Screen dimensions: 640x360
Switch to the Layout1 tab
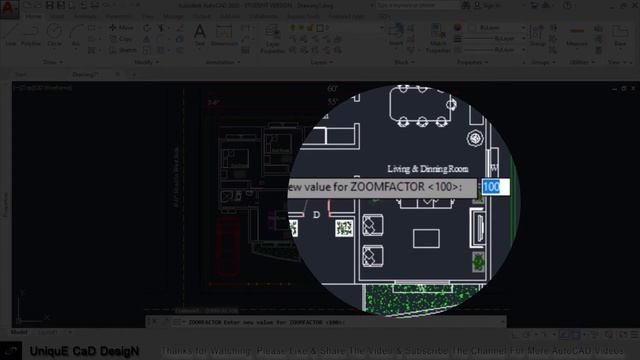click(x=48, y=332)
